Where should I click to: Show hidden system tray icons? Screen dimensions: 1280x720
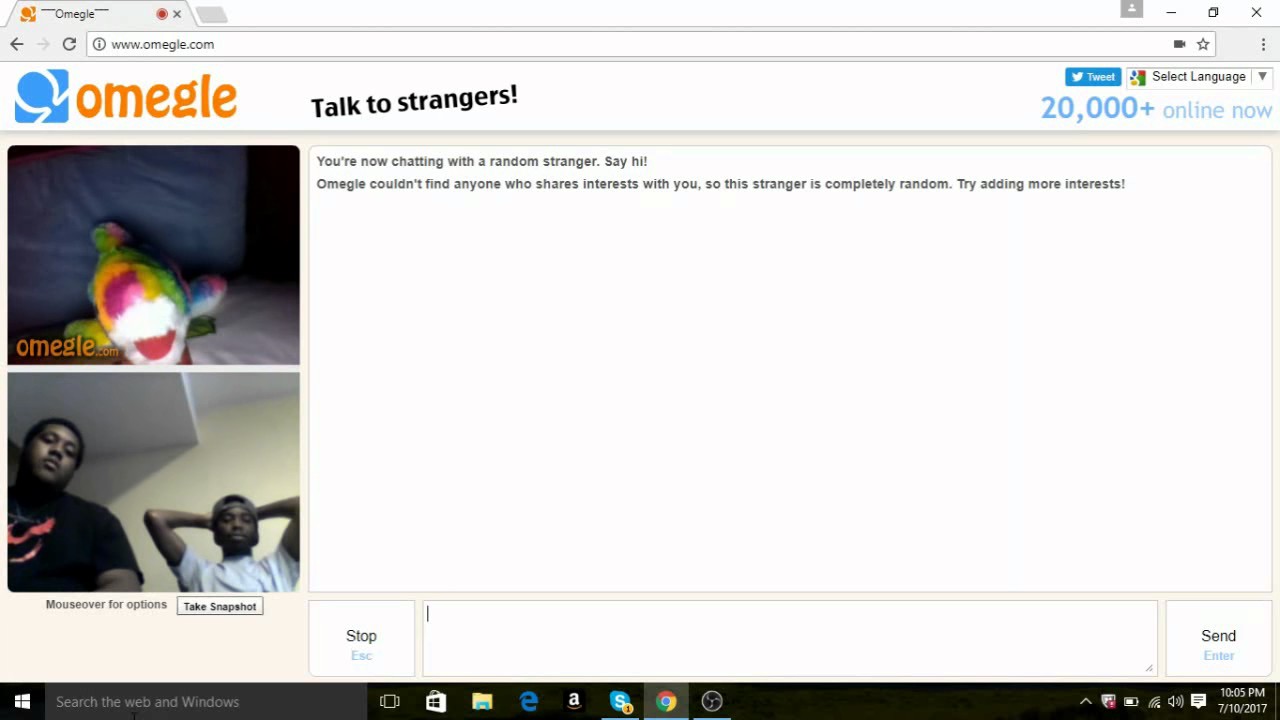point(1085,702)
